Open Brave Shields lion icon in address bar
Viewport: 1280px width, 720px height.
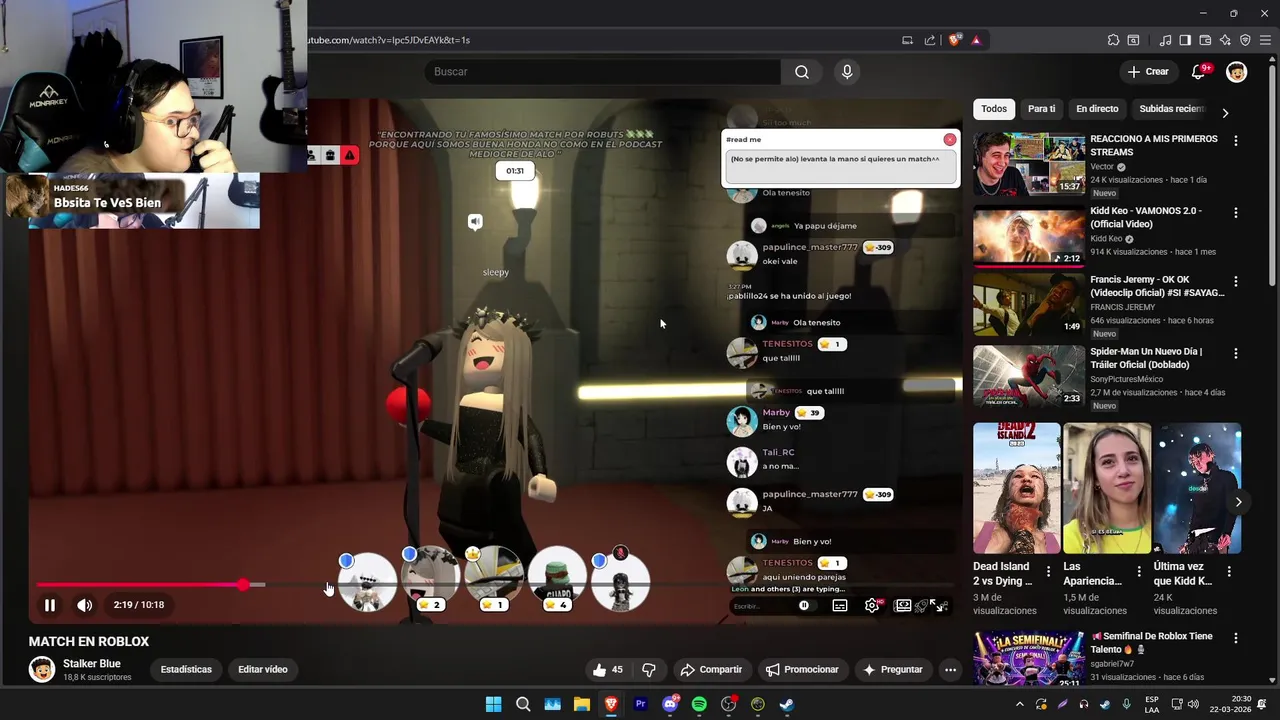coord(955,40)
